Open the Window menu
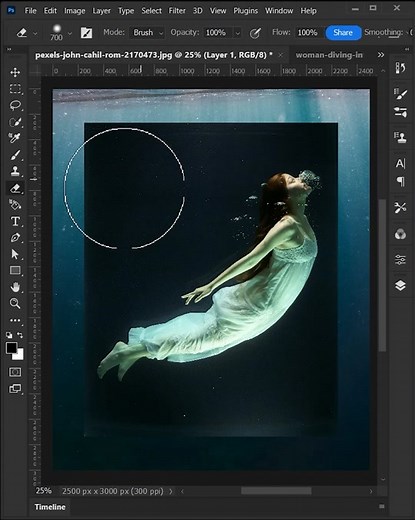Viewport: 415px width, 520px height. pyautogui.click(x=279, y=11)
